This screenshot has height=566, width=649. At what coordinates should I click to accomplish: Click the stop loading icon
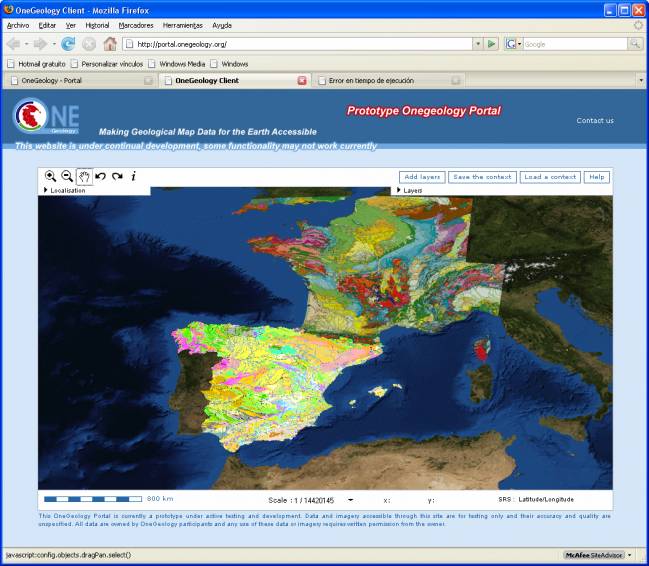pos(89,43)
